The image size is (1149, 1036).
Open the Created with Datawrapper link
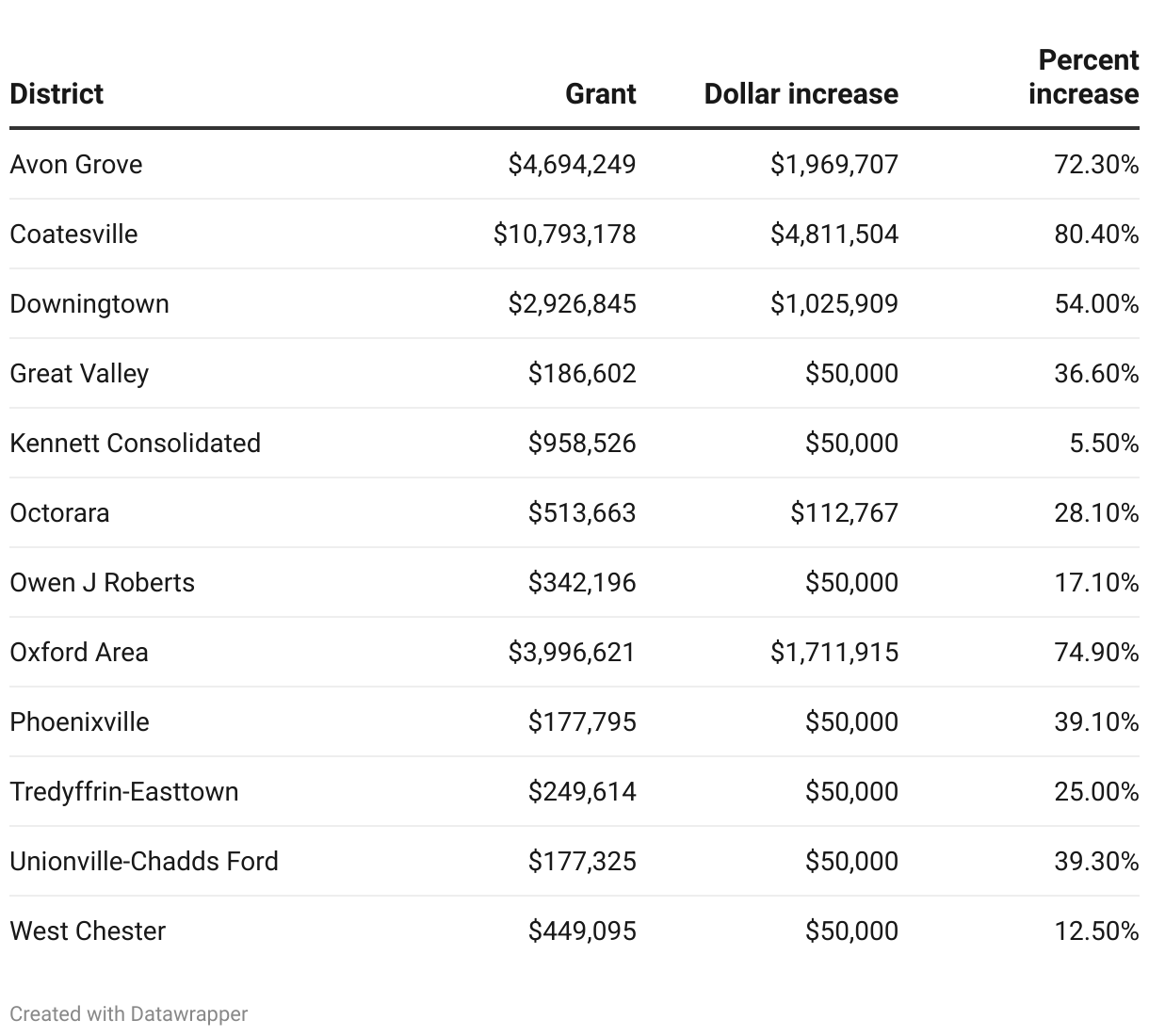pos(129,1014)
